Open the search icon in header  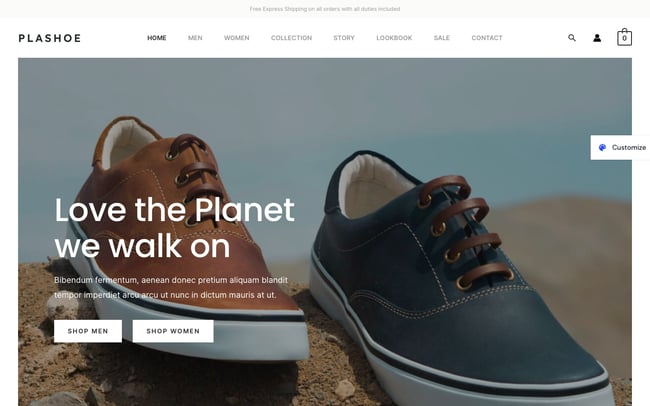(572, 38)
